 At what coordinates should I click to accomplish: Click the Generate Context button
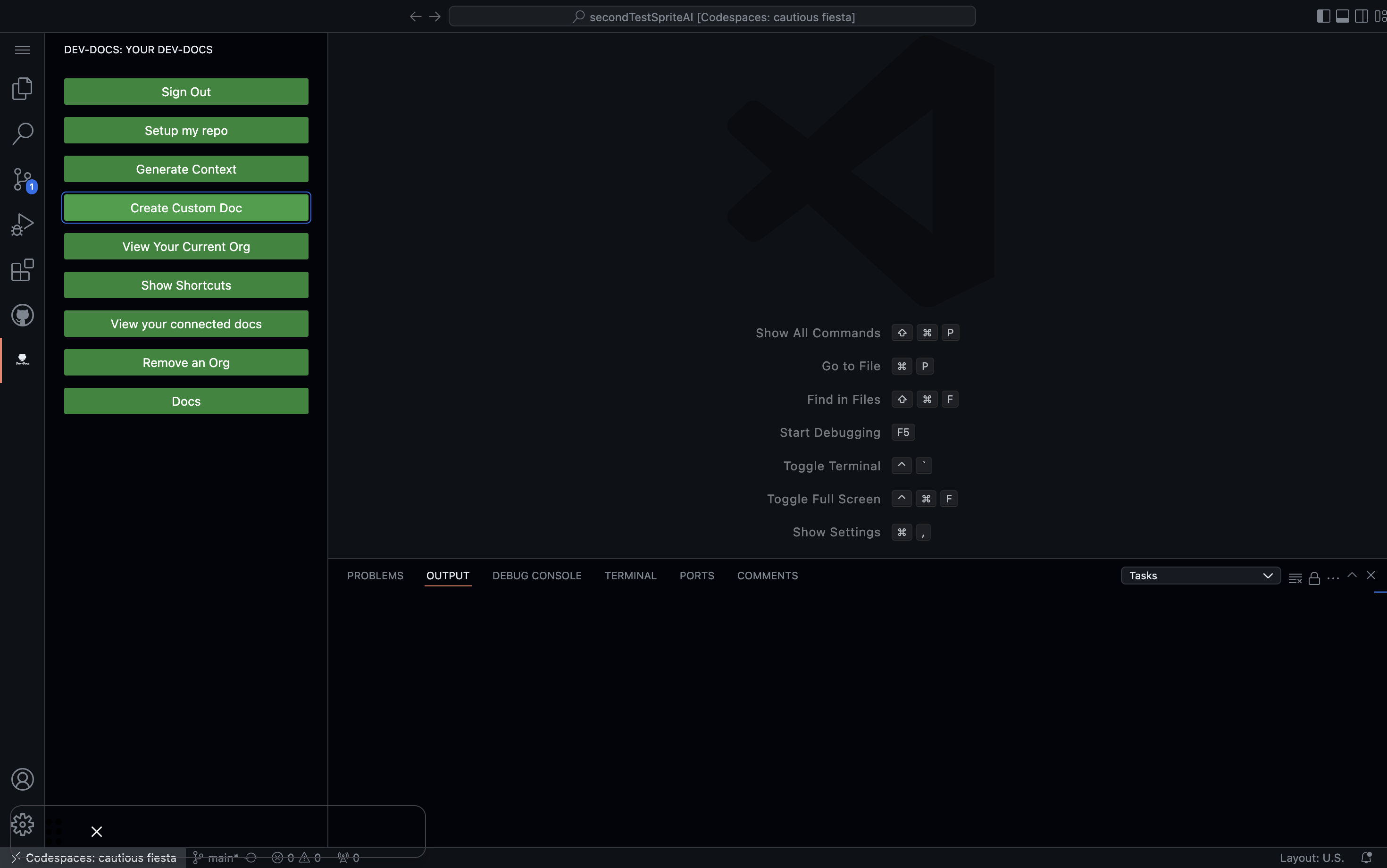click(x=186, y=168)
